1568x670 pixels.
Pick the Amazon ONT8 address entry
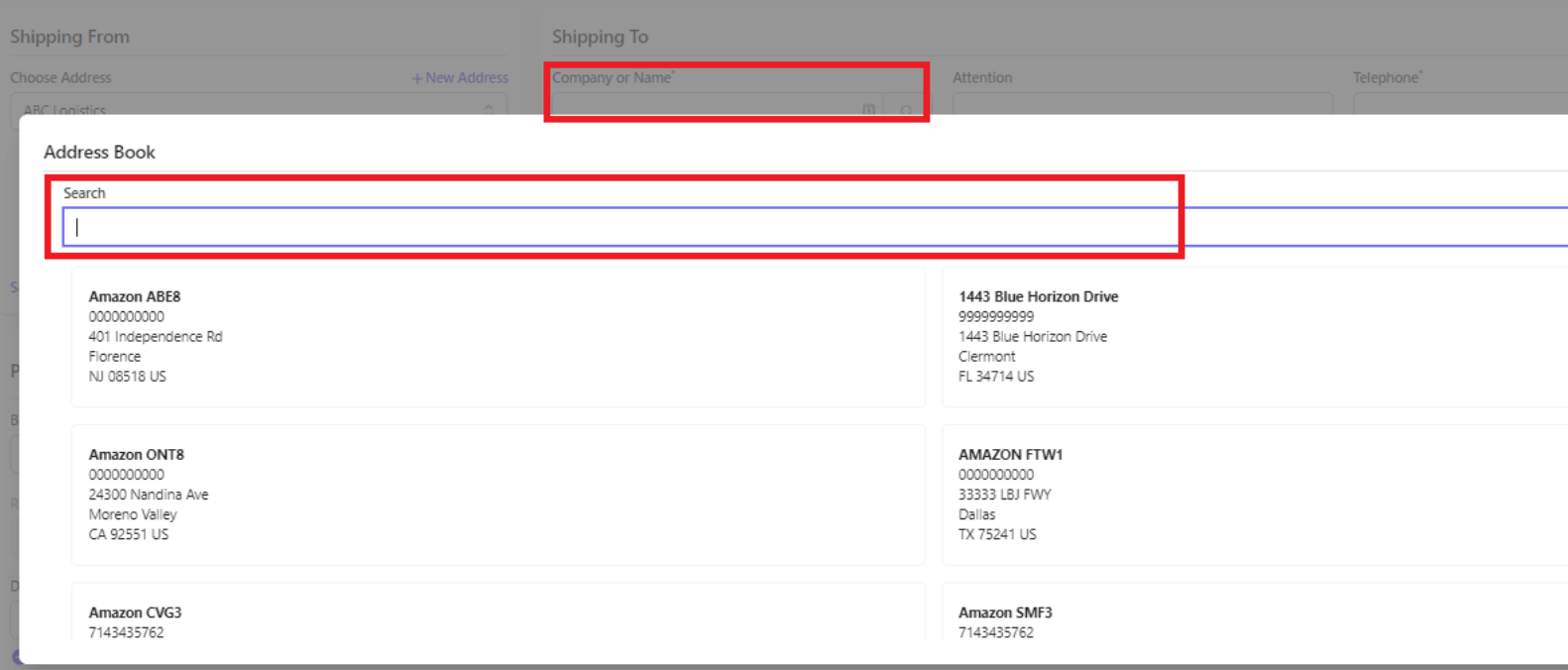pyautogui.click(x=498, y=495)
